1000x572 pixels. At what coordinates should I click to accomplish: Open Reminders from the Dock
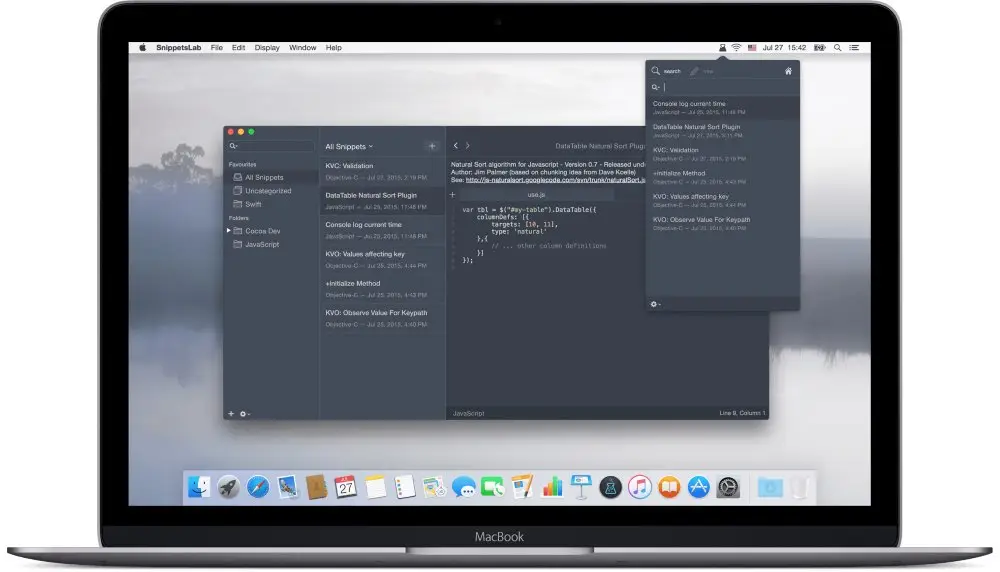click(404, 487)
